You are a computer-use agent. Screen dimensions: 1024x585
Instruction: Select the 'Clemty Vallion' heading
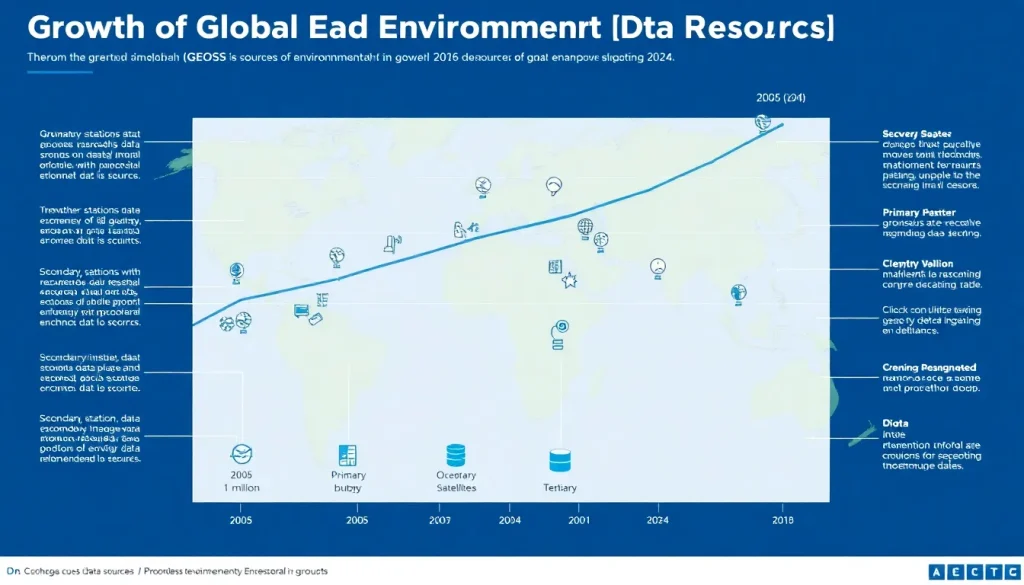pyautogui.click(x=917, y=264)
